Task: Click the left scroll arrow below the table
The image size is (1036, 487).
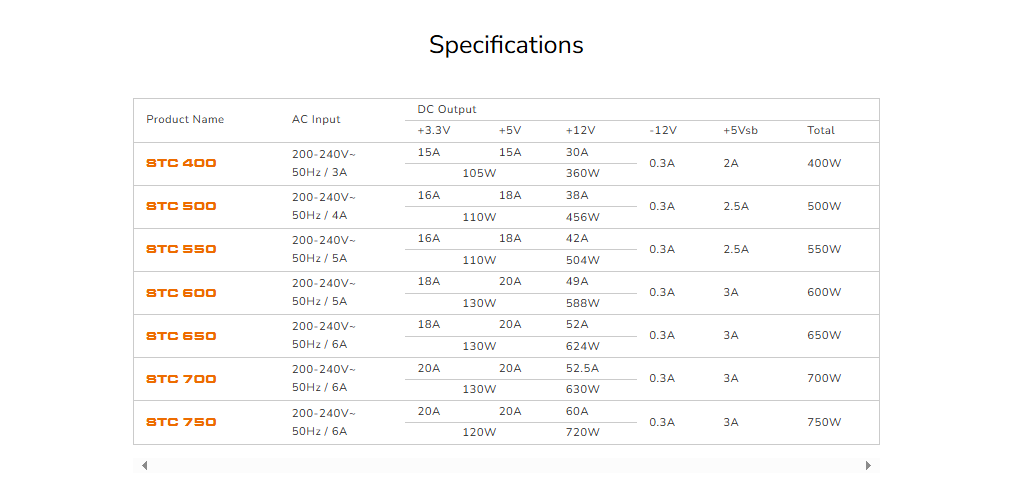Action: [x=145, y=465]
